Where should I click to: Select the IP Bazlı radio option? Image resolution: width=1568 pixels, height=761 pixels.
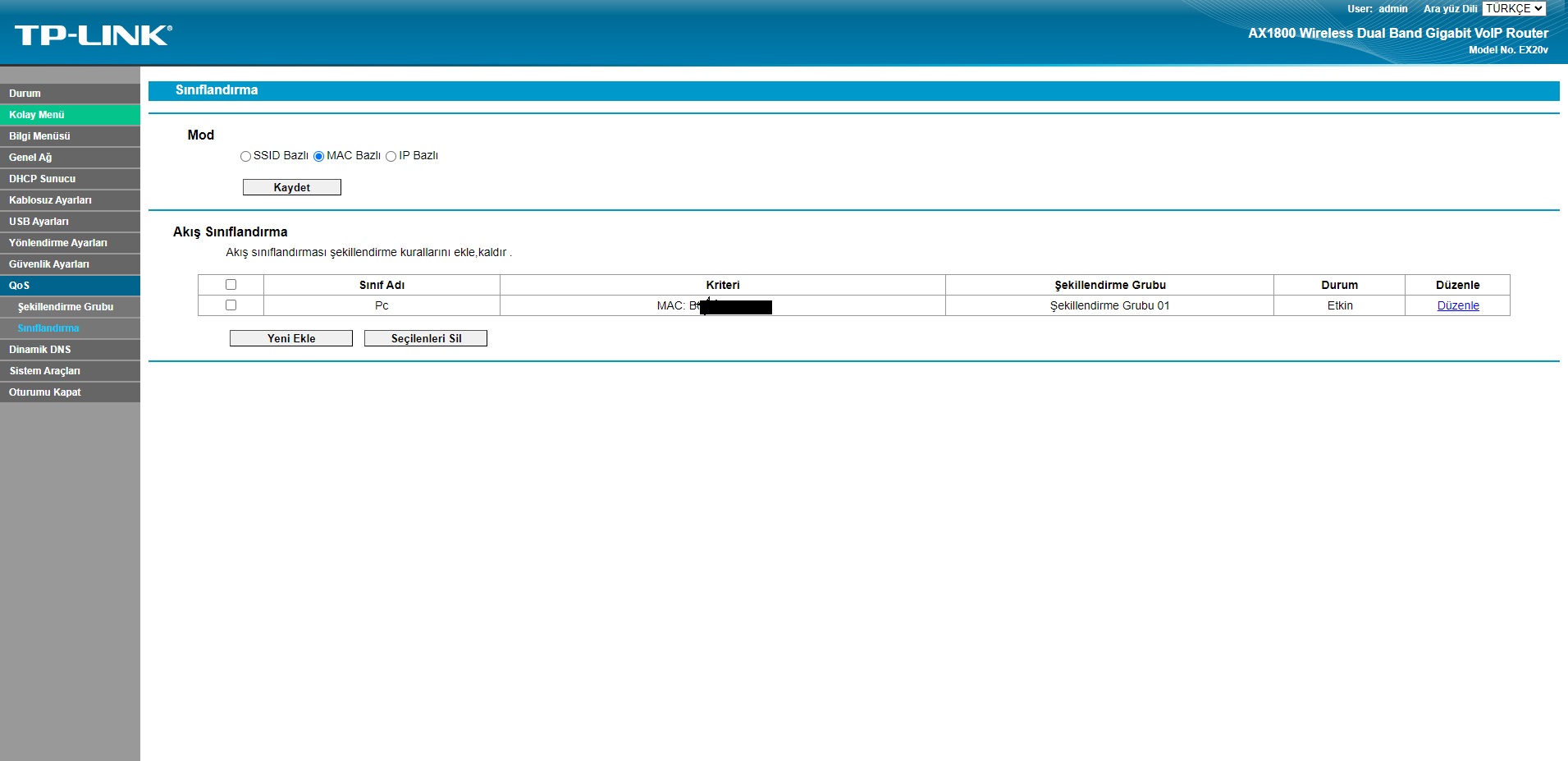click(391, 156)
